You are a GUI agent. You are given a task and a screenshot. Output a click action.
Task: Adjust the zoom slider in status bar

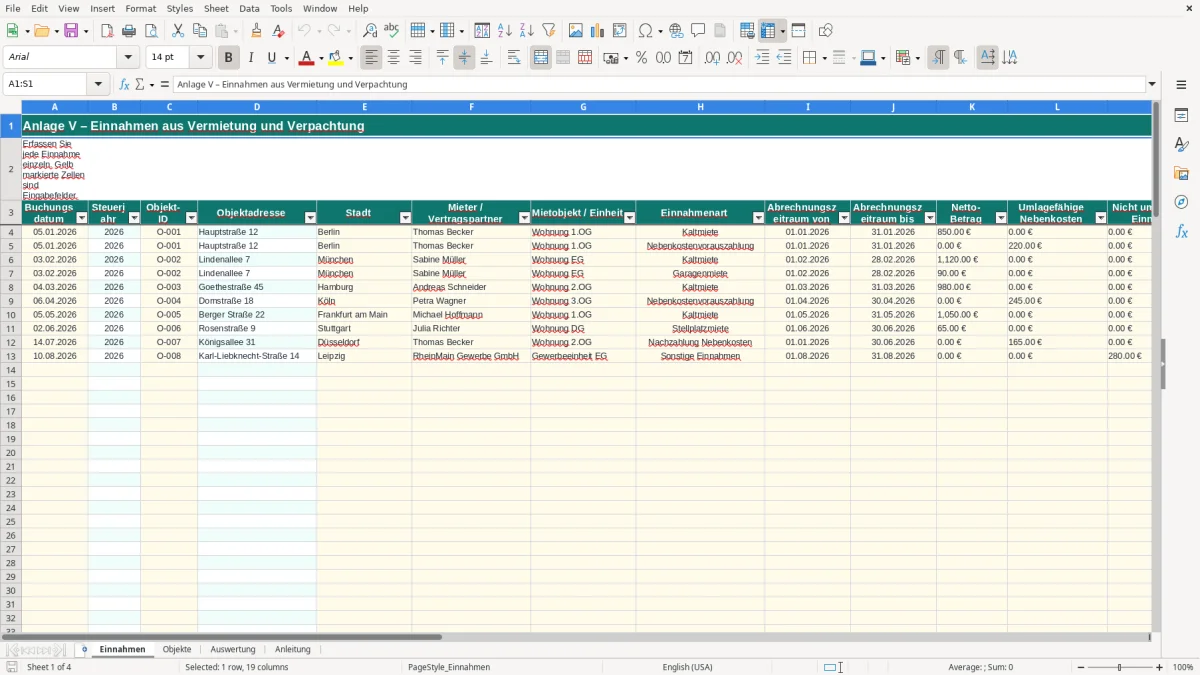click(1120, 667)
